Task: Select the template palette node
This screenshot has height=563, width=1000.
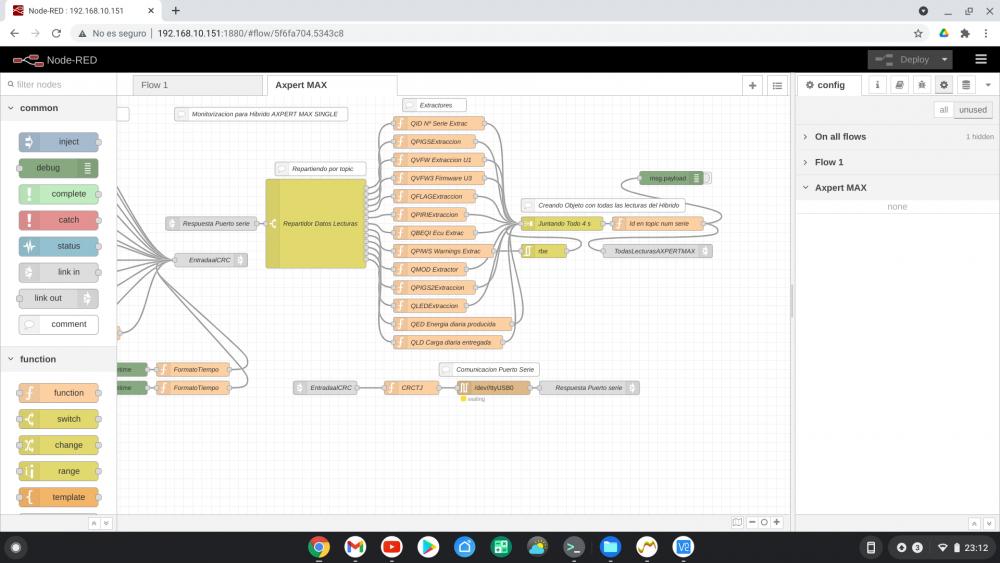Action: [59, 497]
